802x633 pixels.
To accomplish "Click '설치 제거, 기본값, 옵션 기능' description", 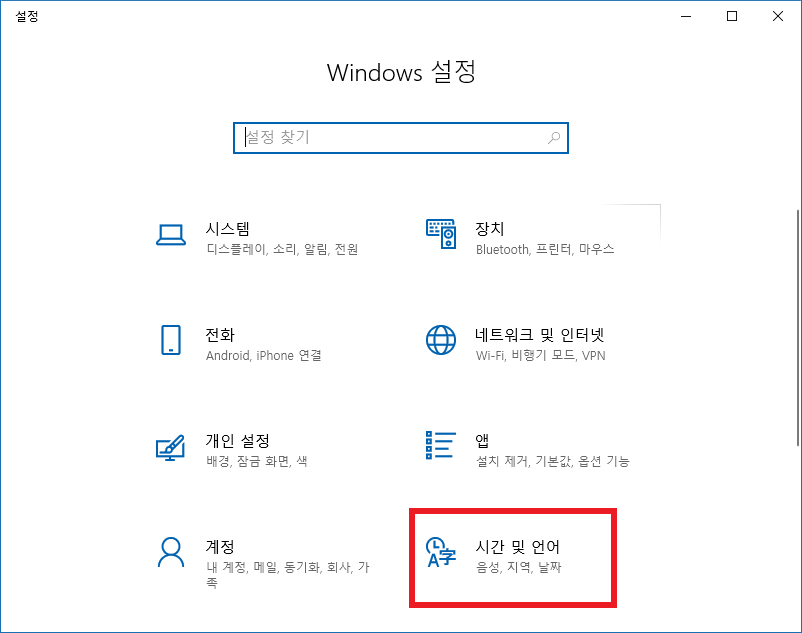I will [x=553, y=461].
